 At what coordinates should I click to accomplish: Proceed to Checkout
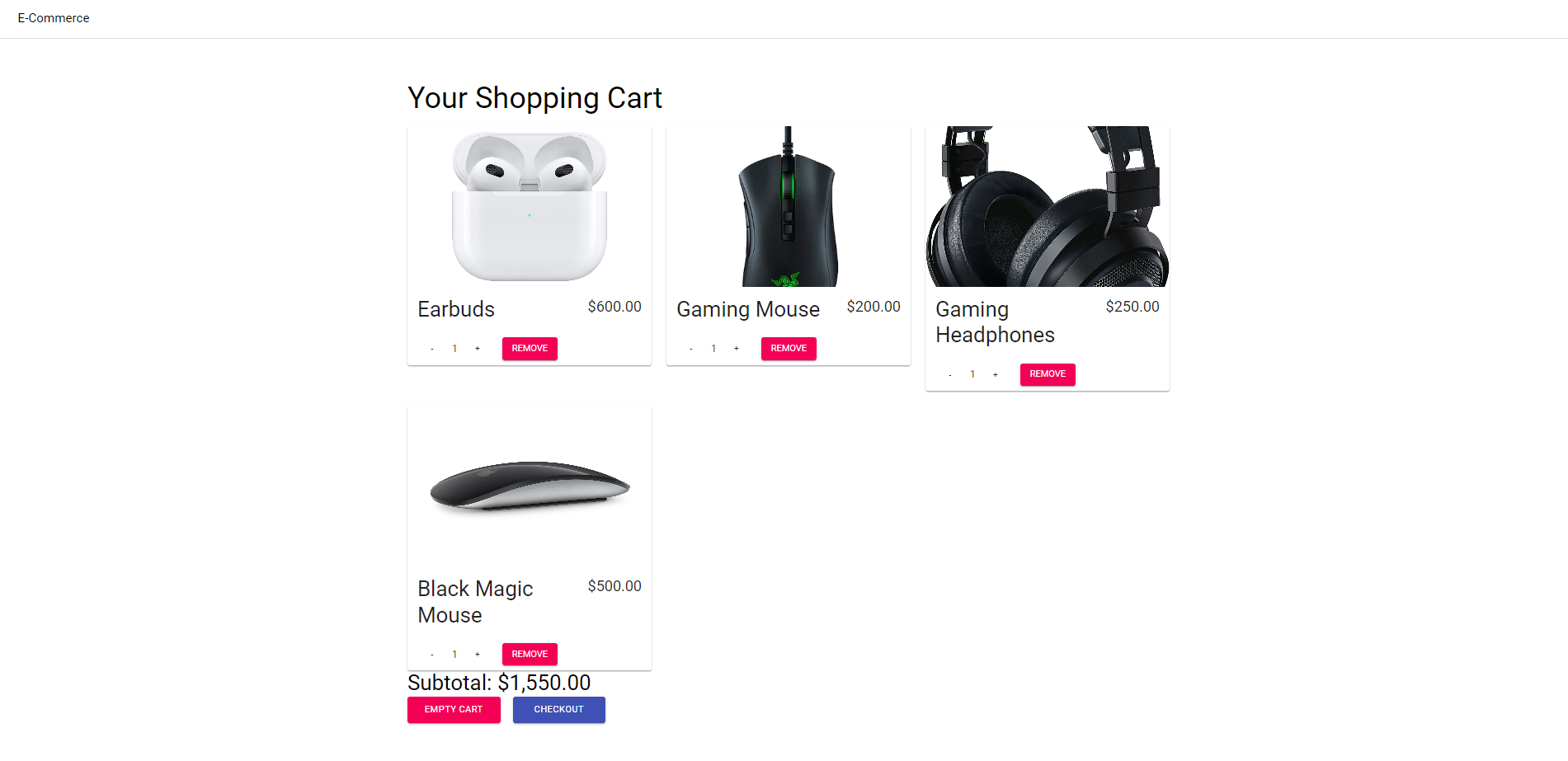tap(558, 709)
